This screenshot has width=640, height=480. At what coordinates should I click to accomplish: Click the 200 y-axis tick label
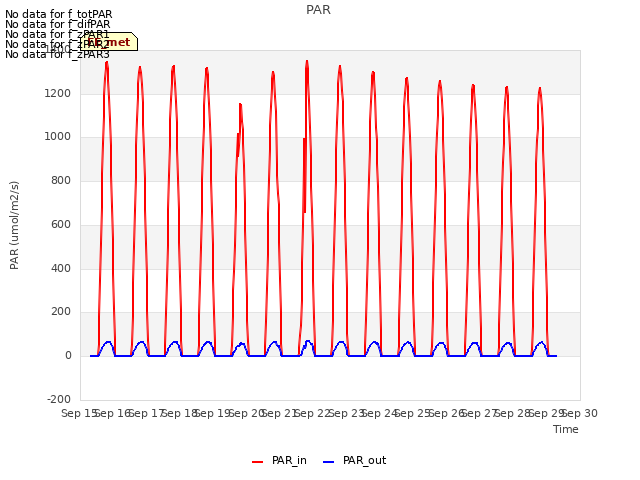point(61,312)
